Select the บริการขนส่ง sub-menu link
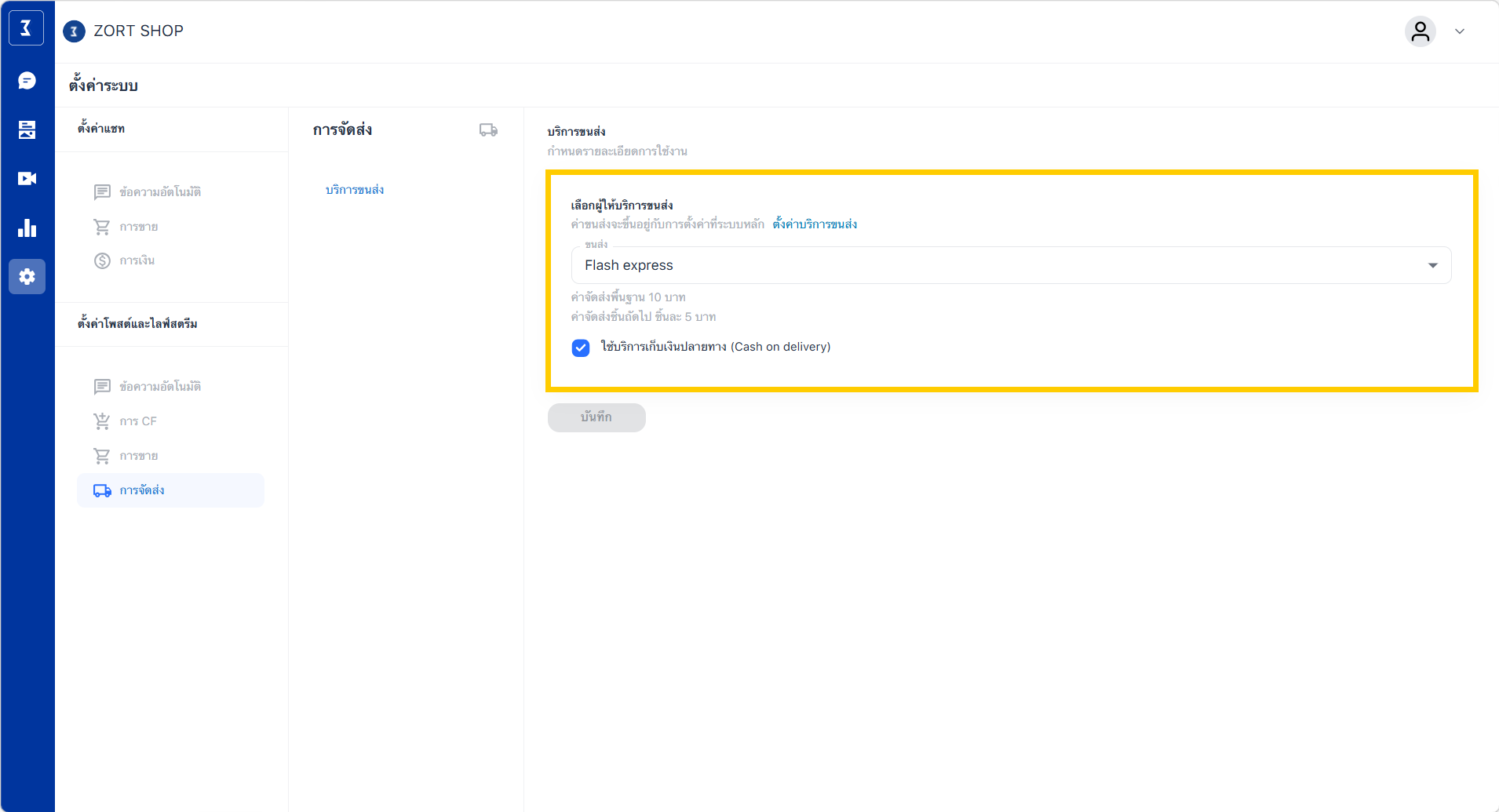 355,190
